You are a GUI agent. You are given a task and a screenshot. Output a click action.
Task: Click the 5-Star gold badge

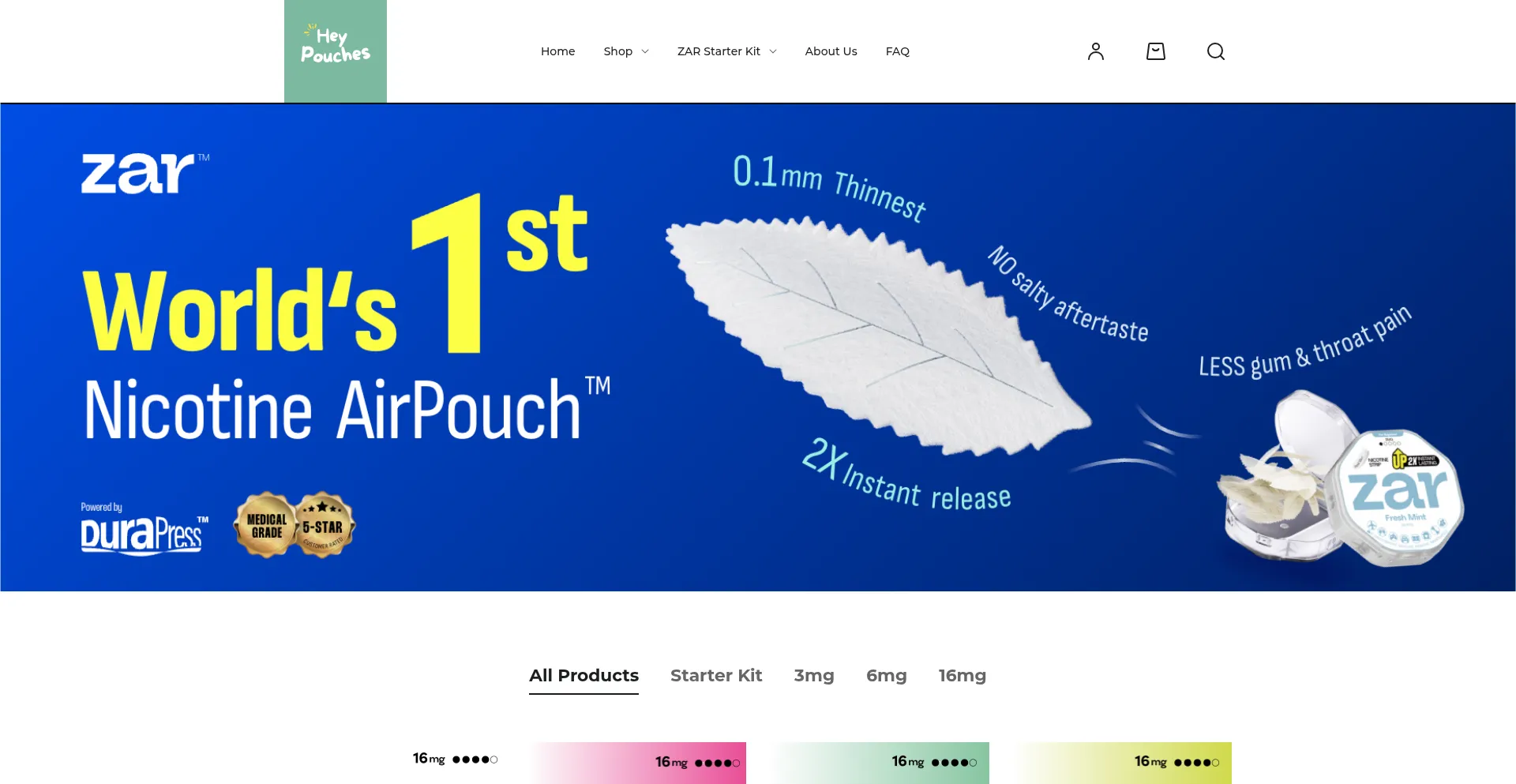(324, 526)
